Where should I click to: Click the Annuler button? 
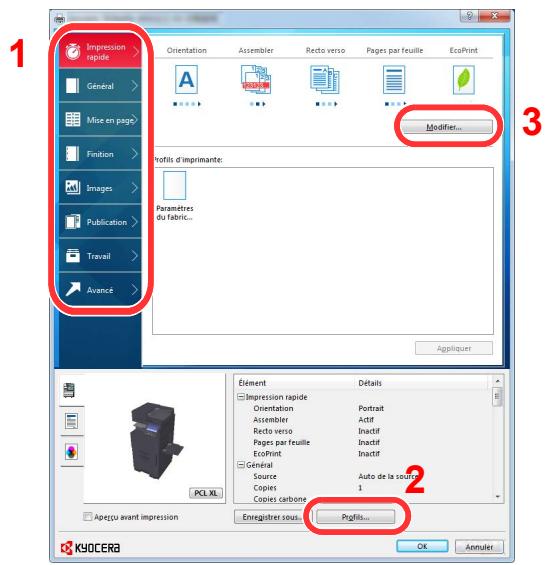(479, 547)
